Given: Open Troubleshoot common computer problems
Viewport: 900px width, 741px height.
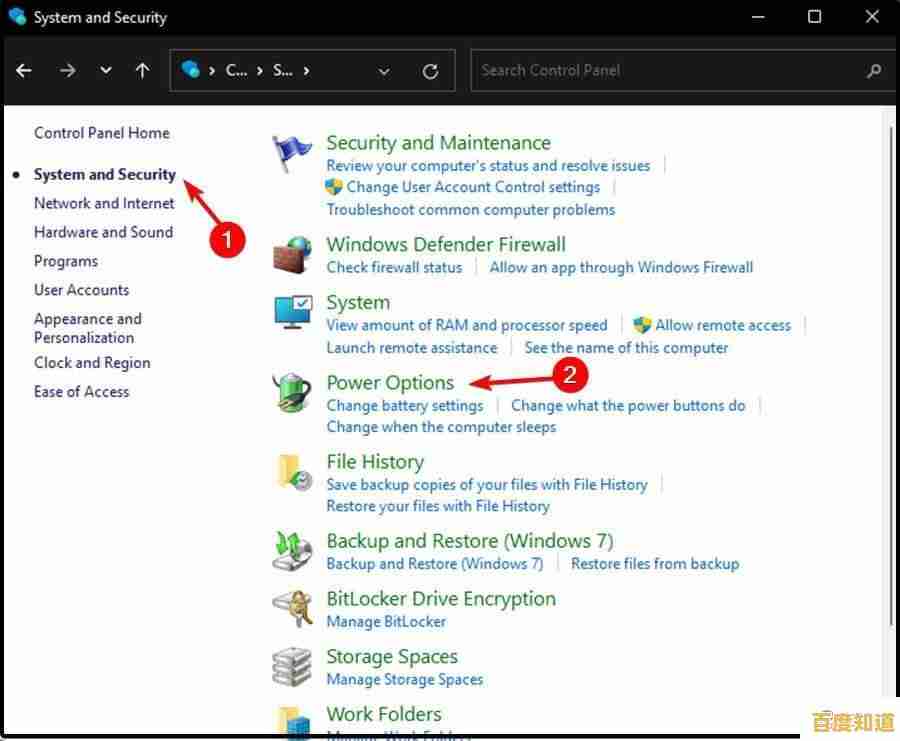Looking at the screenshot, I should 470,210.
